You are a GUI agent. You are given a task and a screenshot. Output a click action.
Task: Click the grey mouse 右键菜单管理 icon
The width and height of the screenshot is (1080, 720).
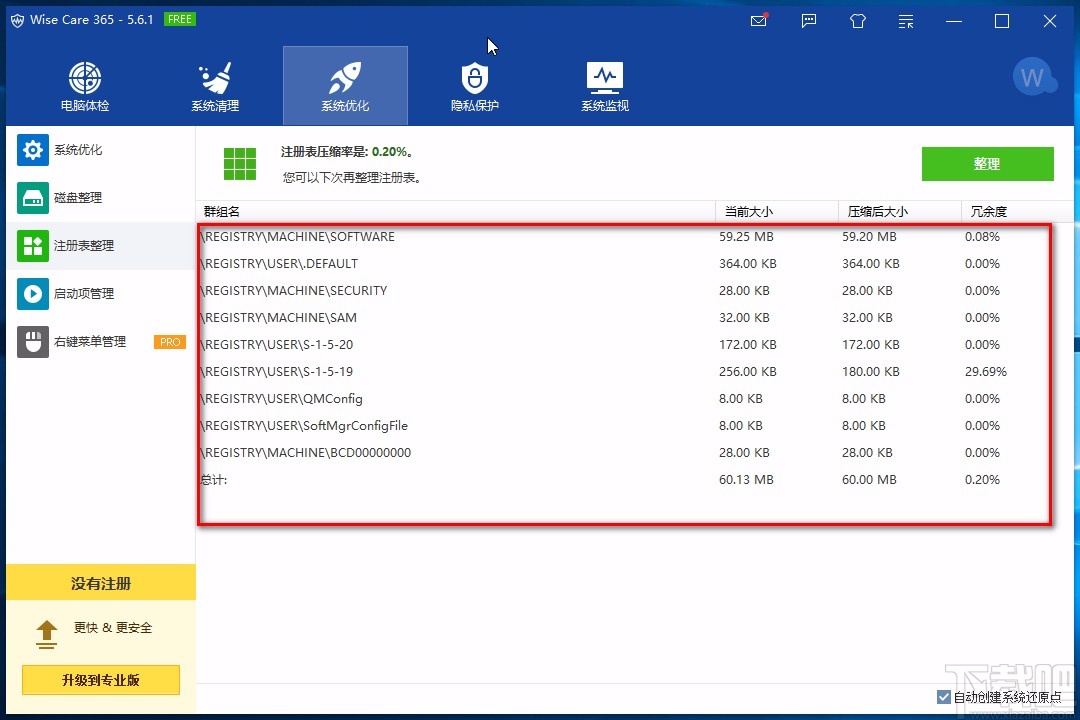tap(32, 342)
